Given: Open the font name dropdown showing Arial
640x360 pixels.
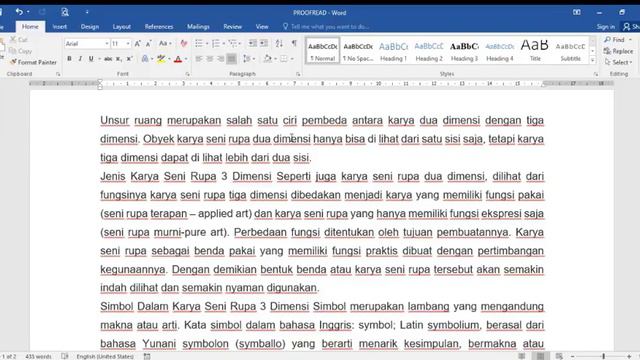Looking at the screenshot, I should [107, 43].
